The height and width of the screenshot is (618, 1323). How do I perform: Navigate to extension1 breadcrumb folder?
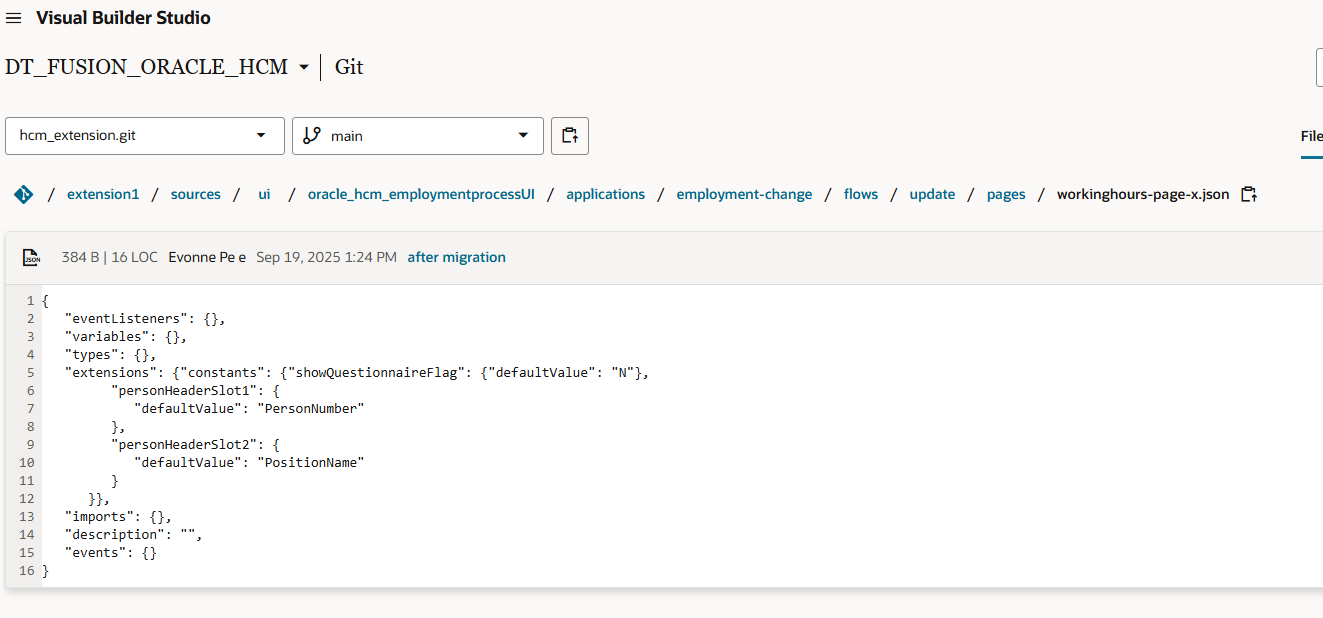[x=103, y=194]
